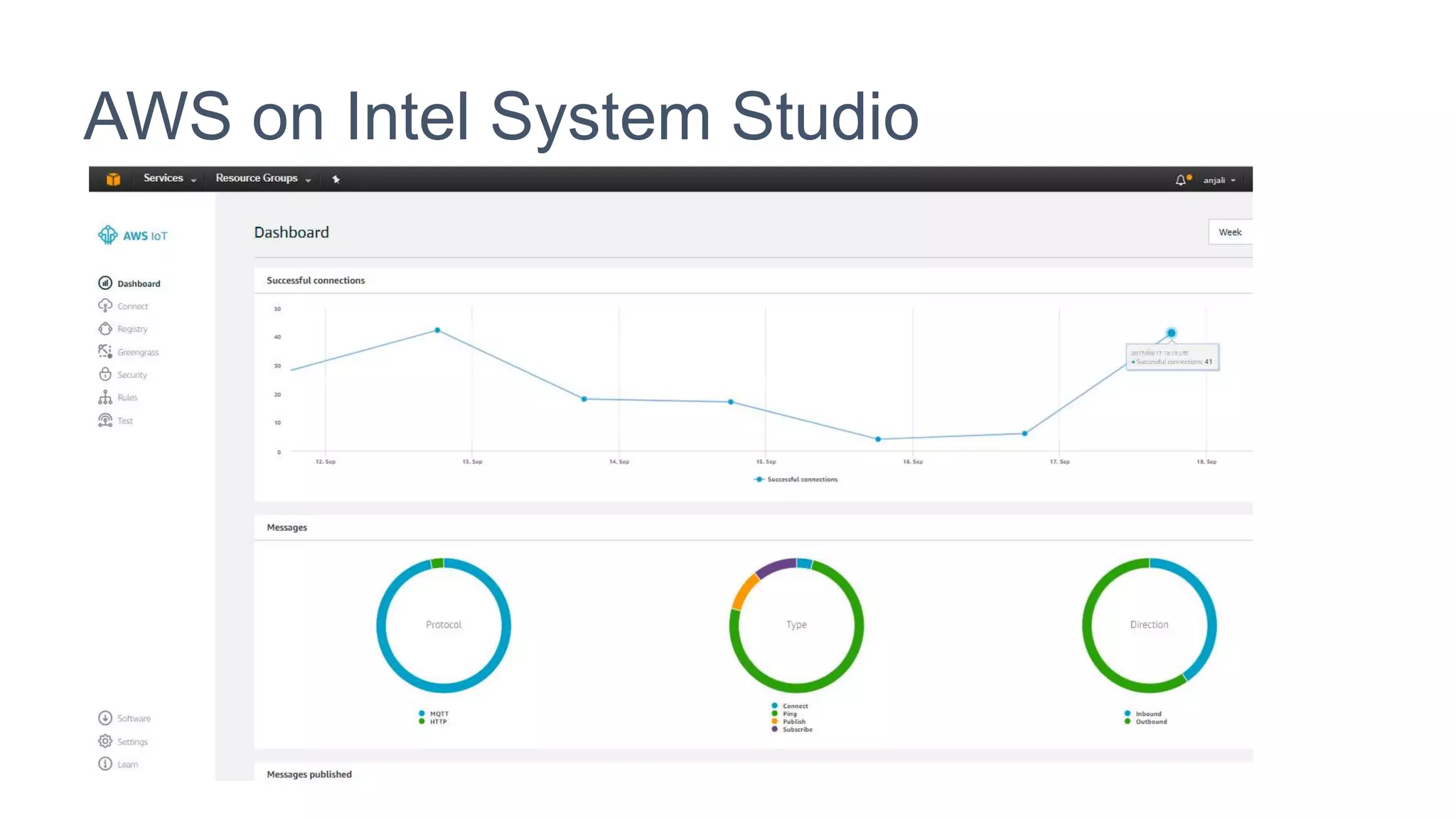Click the green Ping arc of the Type donut
1456x819 pixels.
tap(796, 687)
